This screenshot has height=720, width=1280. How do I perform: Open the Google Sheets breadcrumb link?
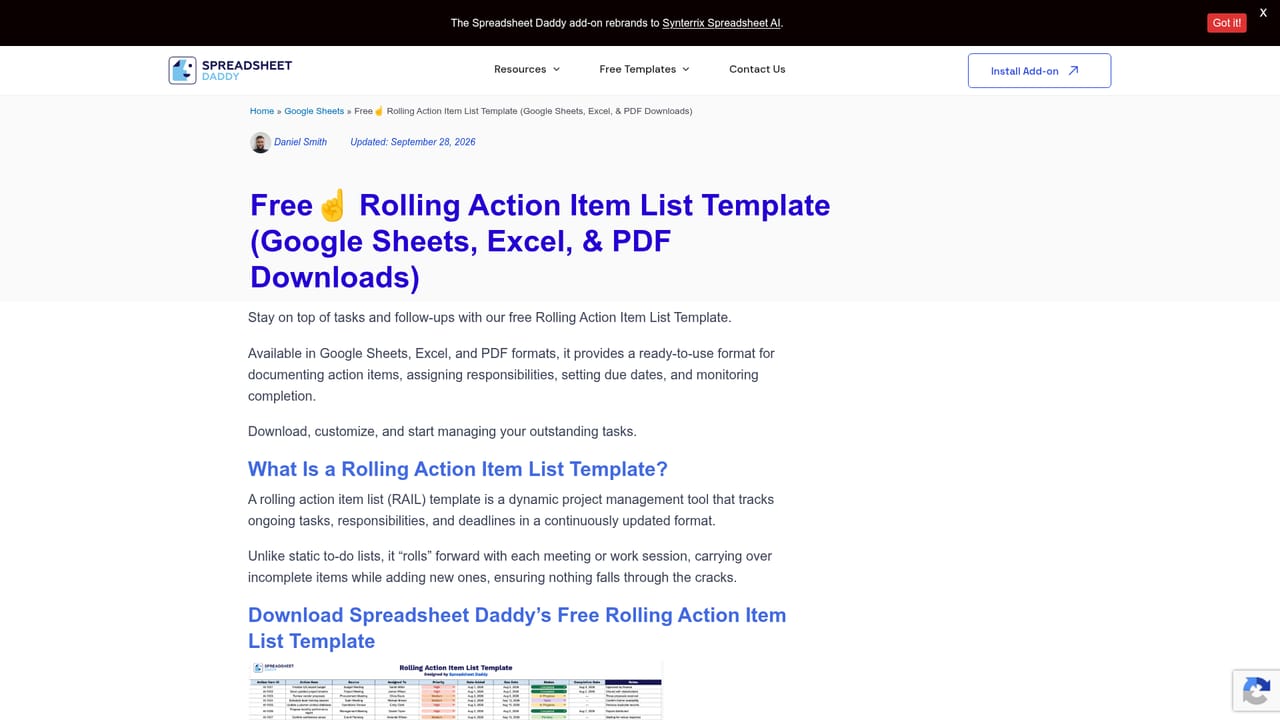pos(314,111)
